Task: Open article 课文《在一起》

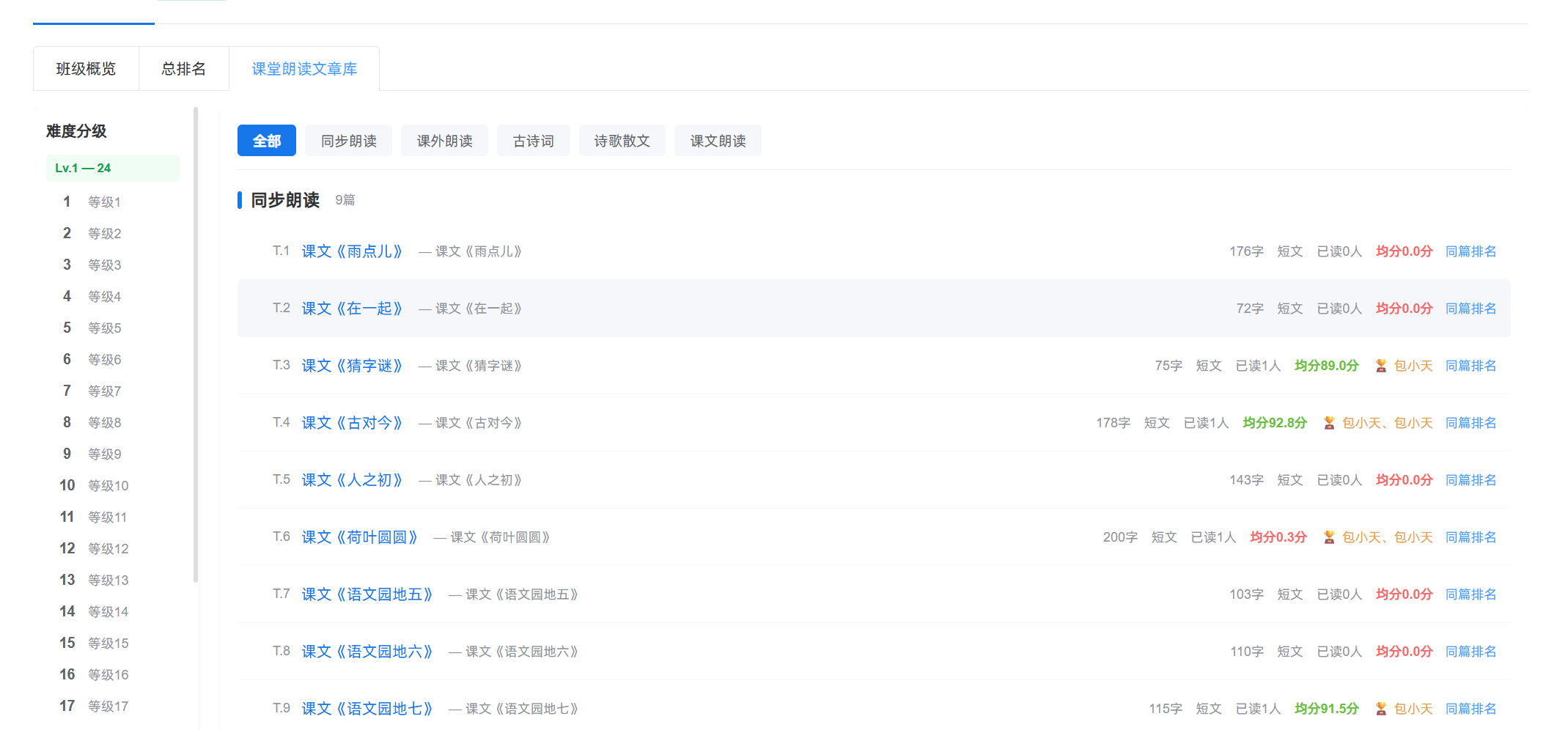Action: tap(353, 309)
